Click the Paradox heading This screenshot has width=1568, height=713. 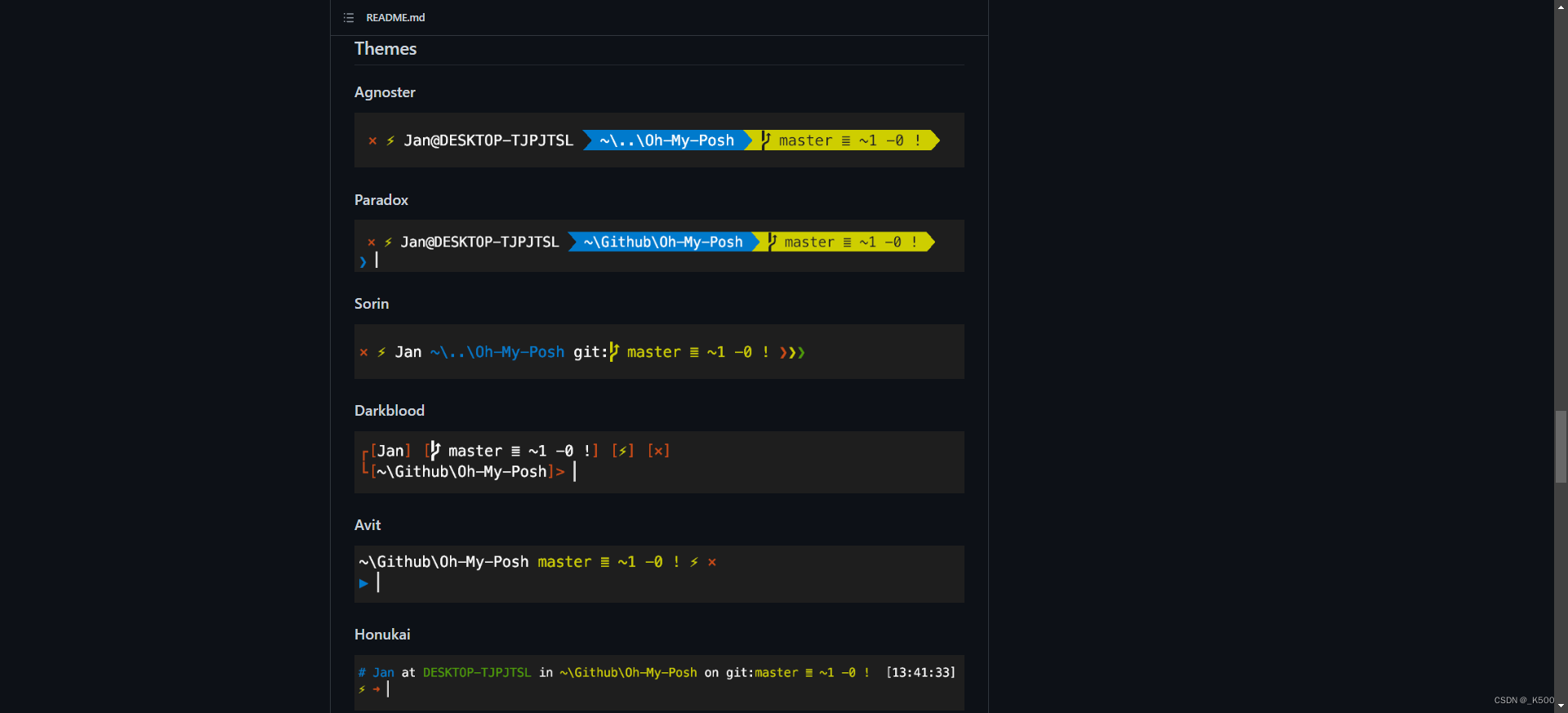point(381,200)
